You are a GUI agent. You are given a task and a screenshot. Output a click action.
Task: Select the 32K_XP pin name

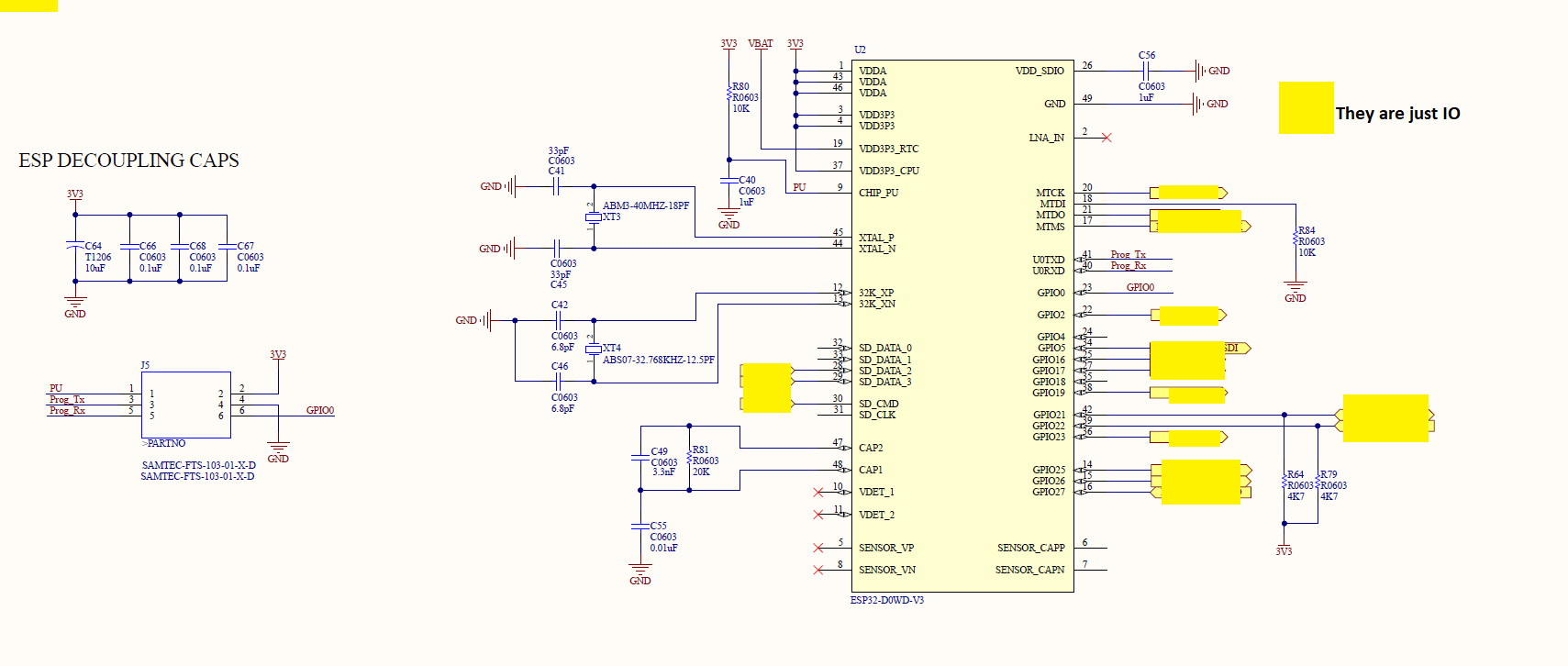[876, 293]
